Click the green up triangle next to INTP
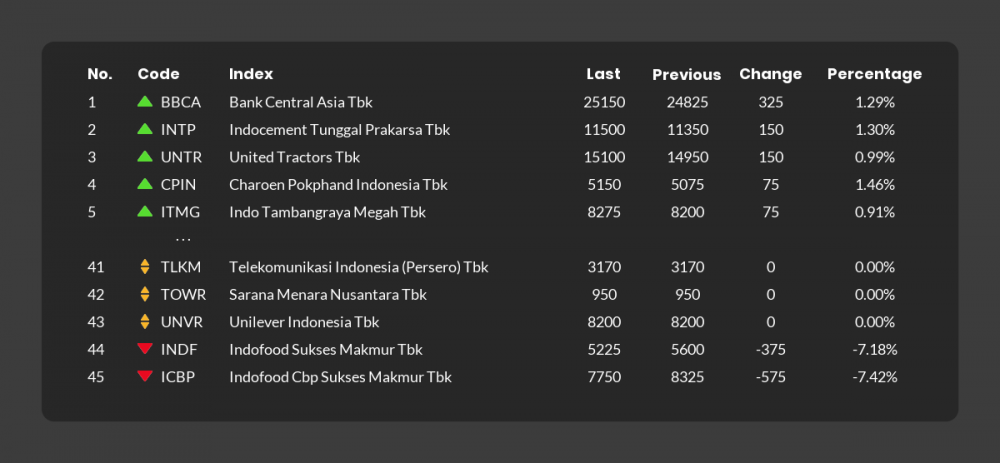Screen dimensions: 1000x463 [x=145, y=129]
